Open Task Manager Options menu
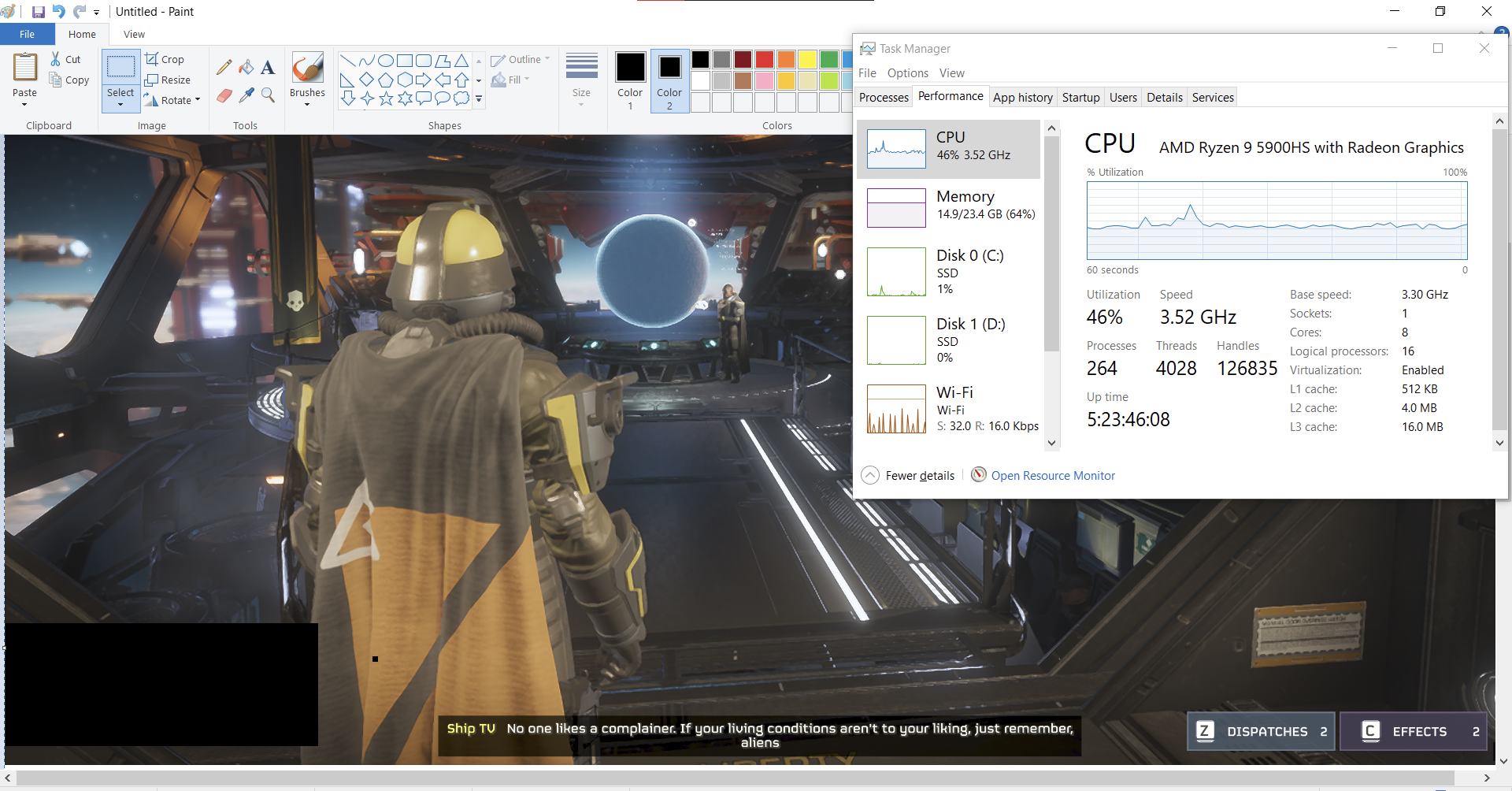 908,72
